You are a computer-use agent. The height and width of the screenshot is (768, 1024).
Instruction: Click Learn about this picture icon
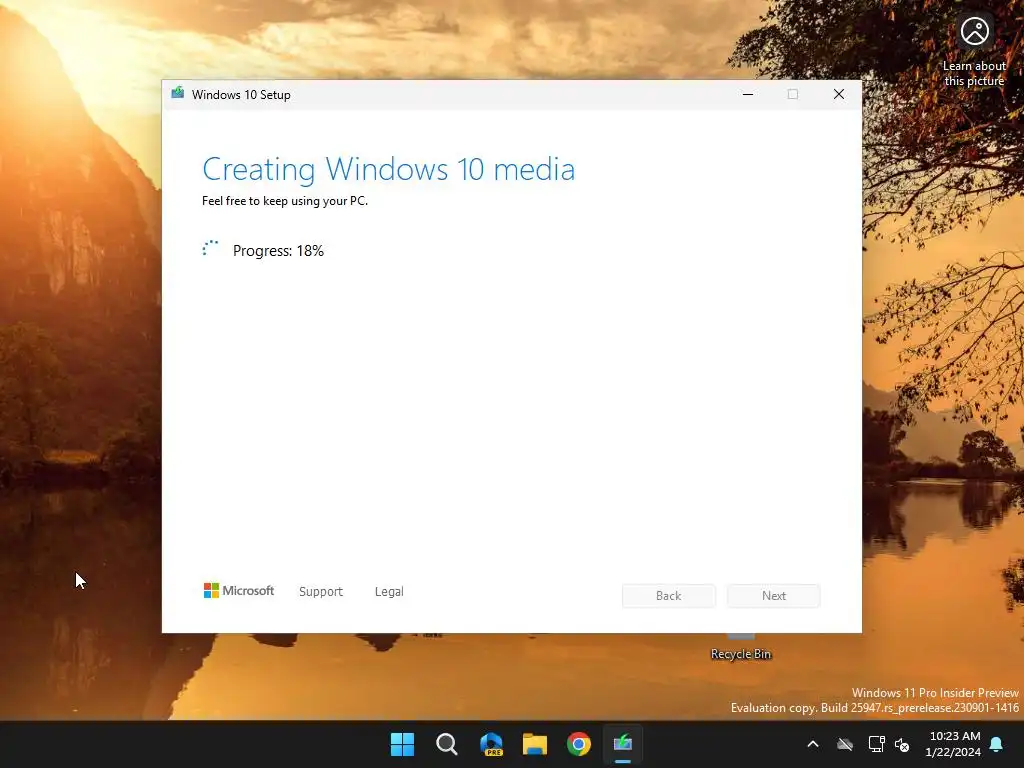point(974,31)
